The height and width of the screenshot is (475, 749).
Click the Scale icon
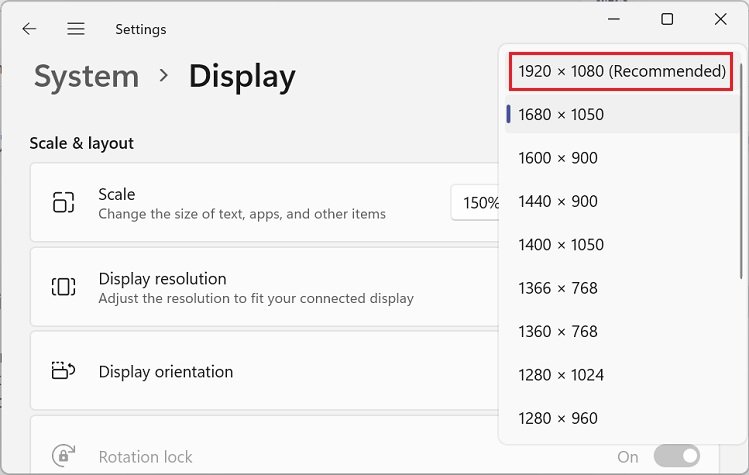click(63, 203)
